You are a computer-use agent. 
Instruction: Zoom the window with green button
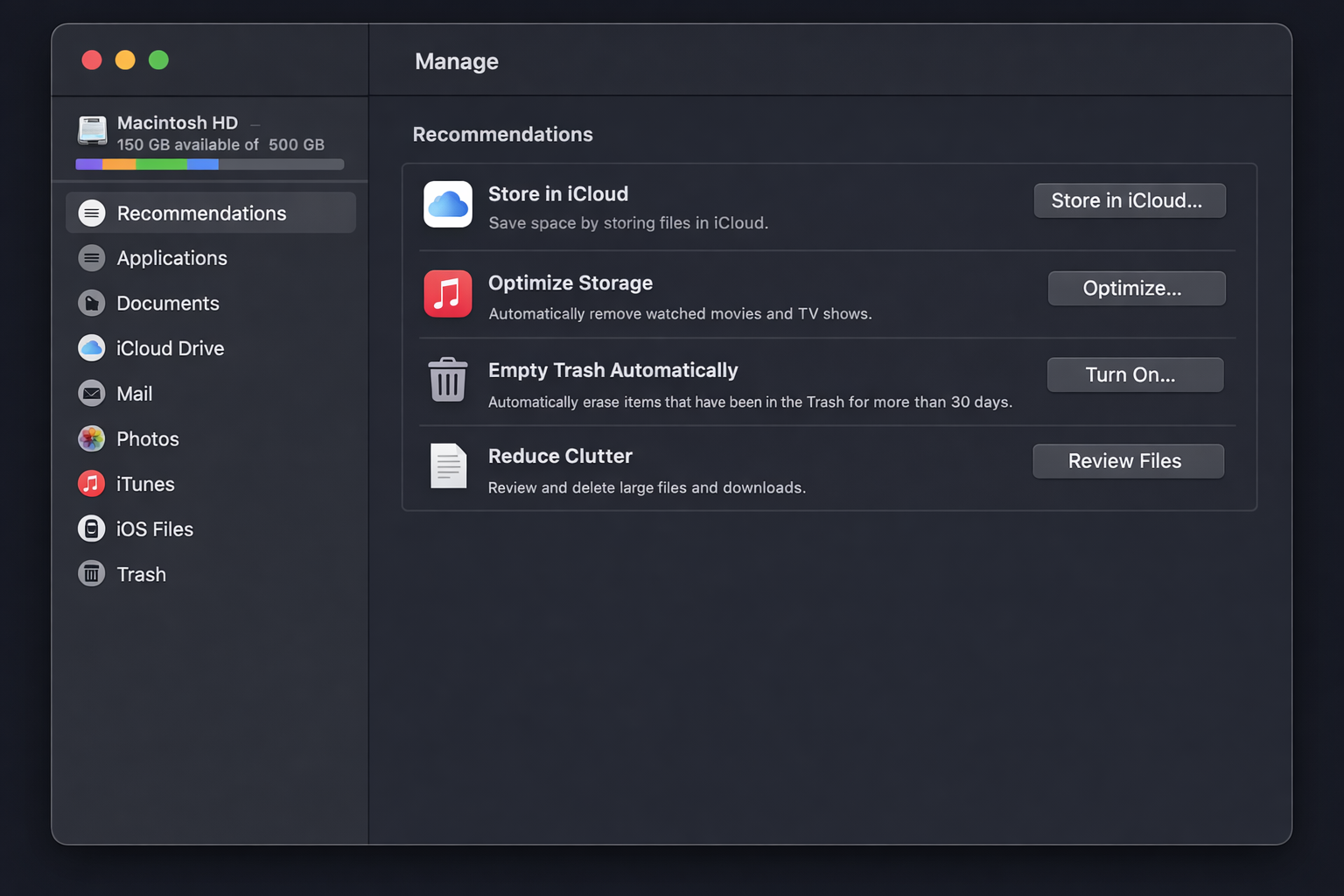coord(158,59)
